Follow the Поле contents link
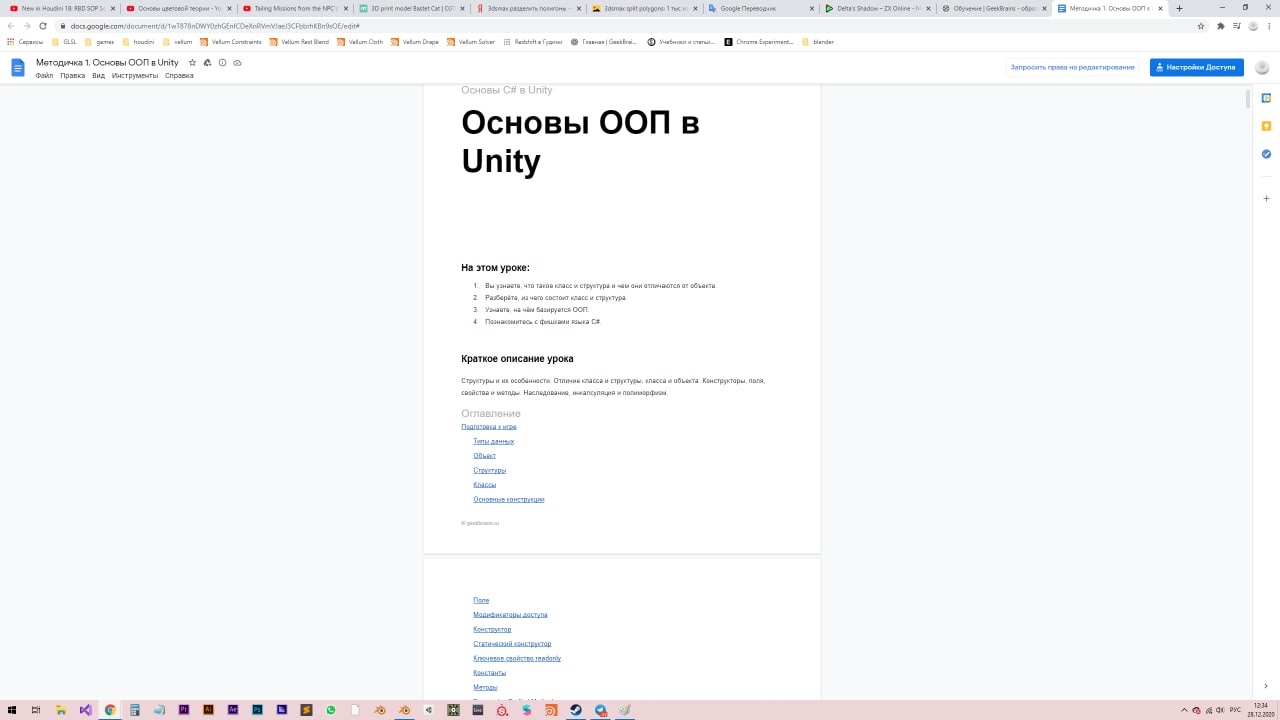 coord(481,600)
